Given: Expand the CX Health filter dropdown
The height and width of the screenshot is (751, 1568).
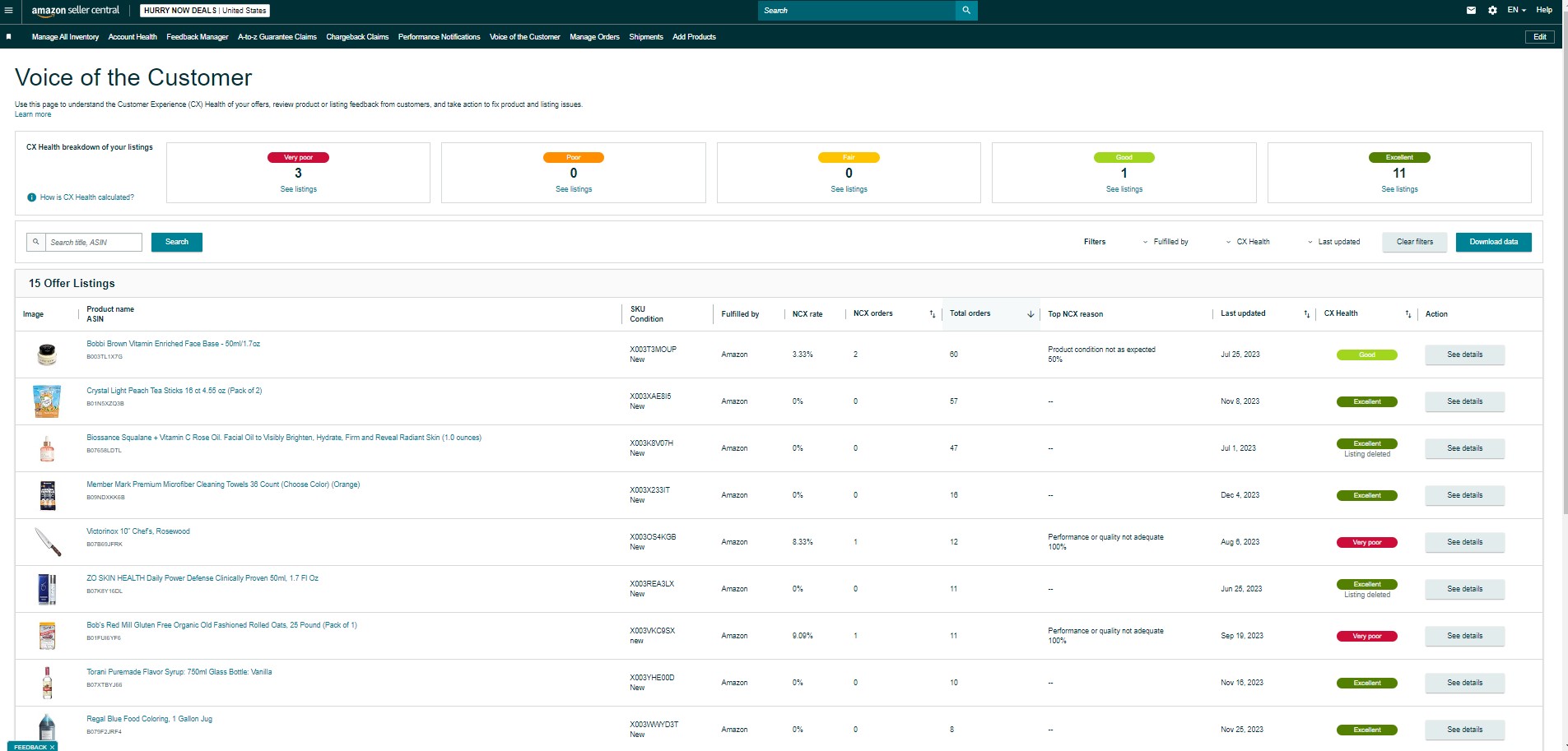Looking at the screenshot, I should tap(1247, 242).
